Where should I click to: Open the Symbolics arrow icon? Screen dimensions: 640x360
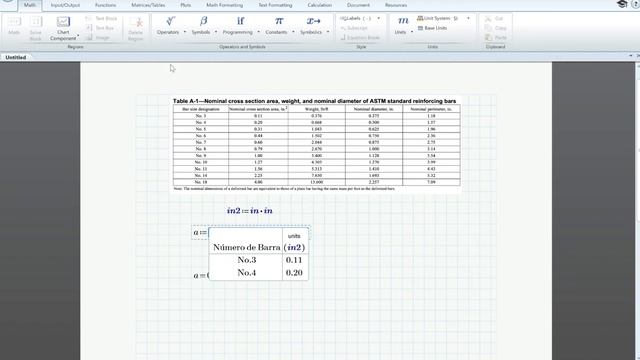pos(313,21)
